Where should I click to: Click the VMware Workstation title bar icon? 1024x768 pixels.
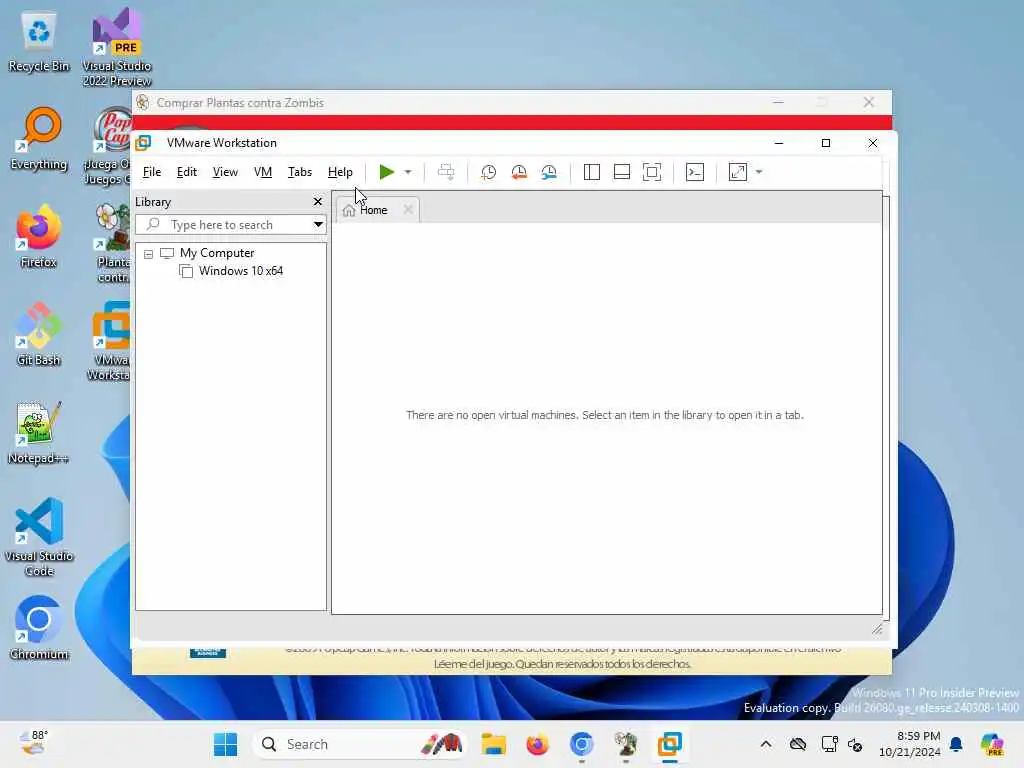pyautogui.click(x=144, y=143)
